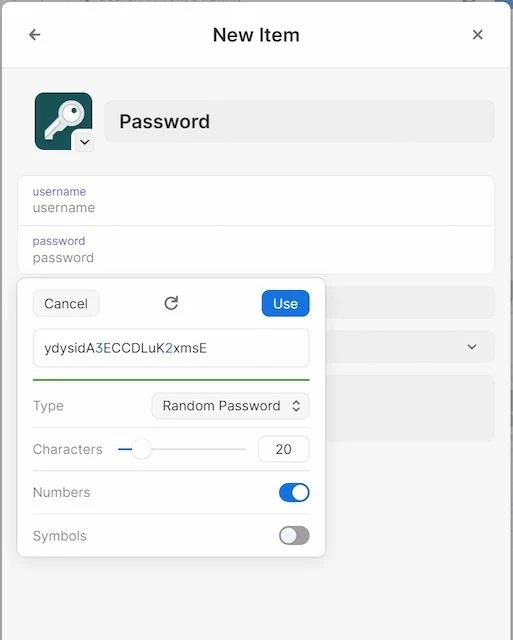Image resolution: width=513 pixels, height=640 pixels.
Task: Click the Use button
Action: pyautogui.click(x=285, y=303)
